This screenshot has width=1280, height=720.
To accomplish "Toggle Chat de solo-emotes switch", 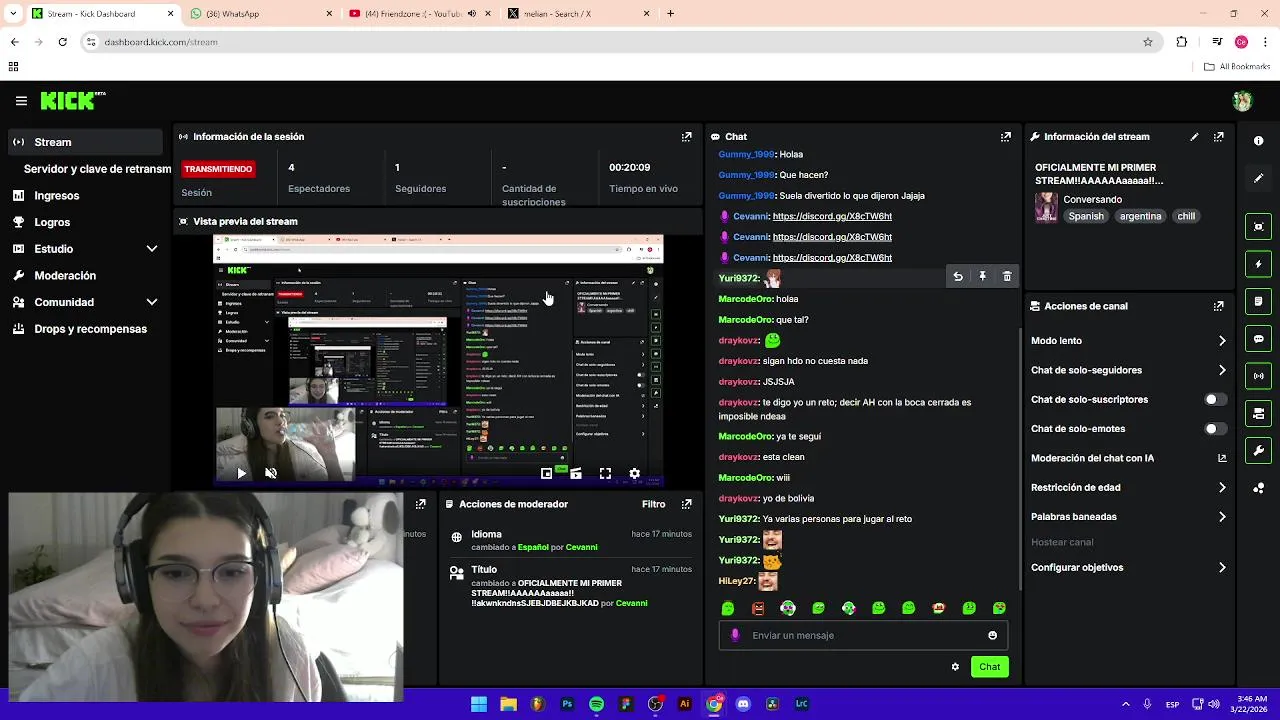I will click(x=1214, y=429).
